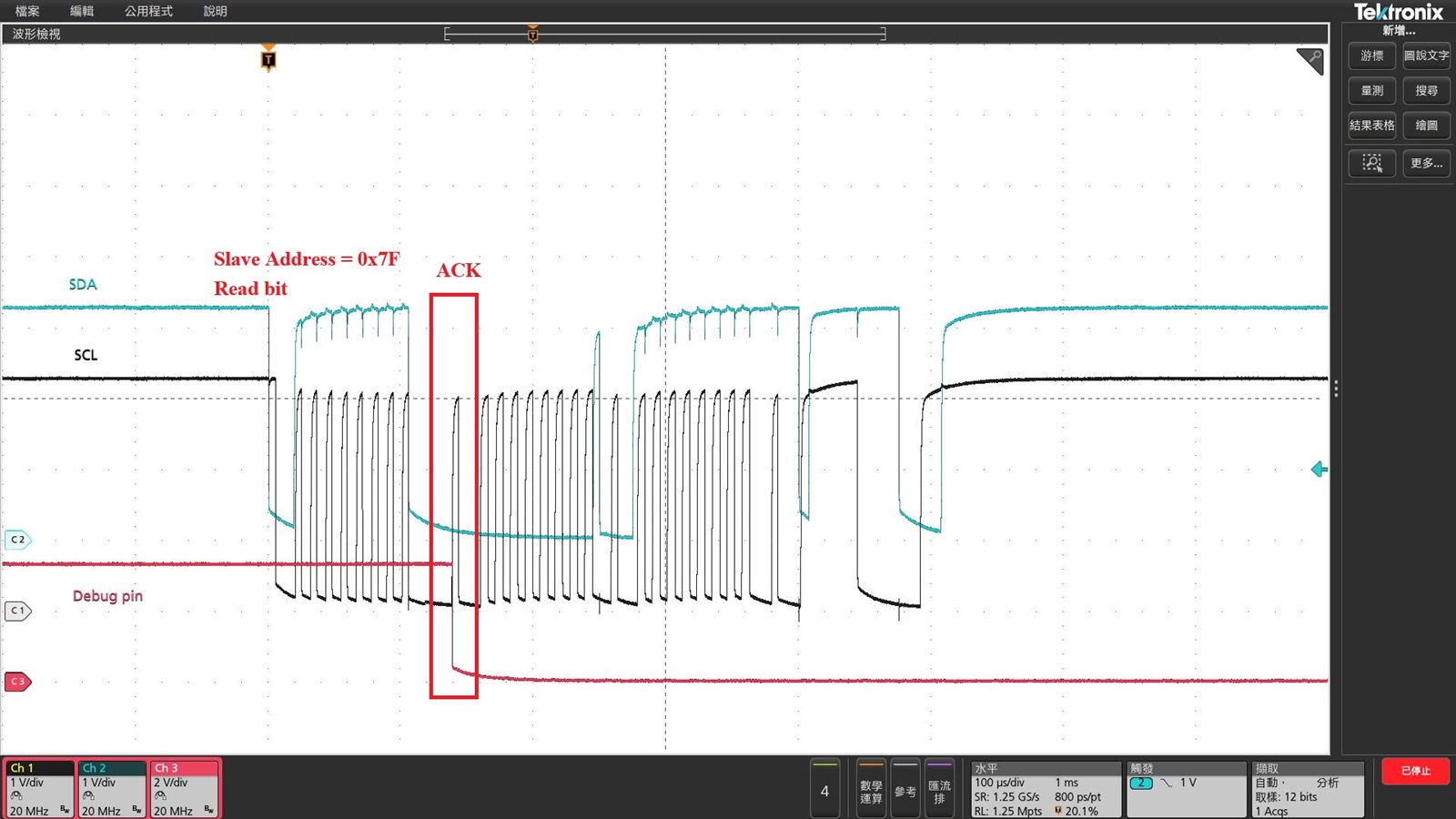Click the 新增... add new label

pyautogui.click(x=1400, y=30)
